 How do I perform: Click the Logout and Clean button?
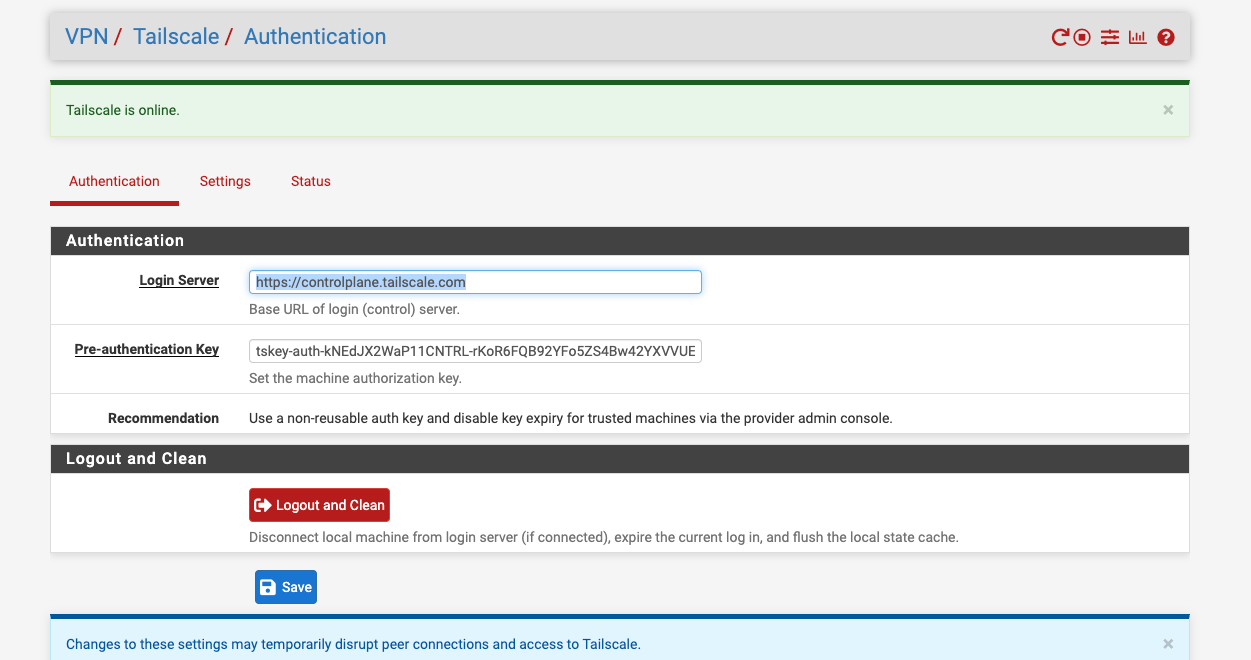click(x=319, y=505)
